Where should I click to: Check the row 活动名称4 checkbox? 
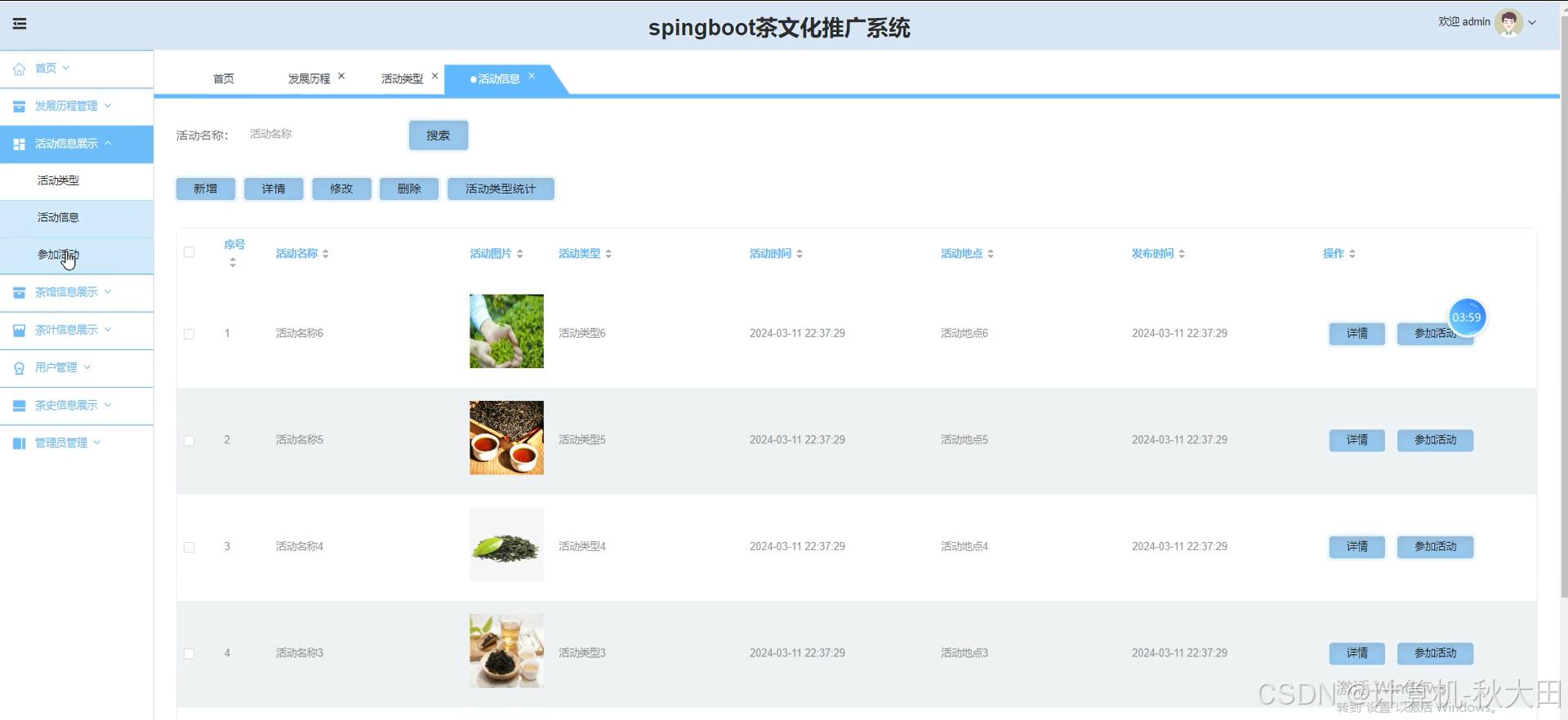coord(189,547)
